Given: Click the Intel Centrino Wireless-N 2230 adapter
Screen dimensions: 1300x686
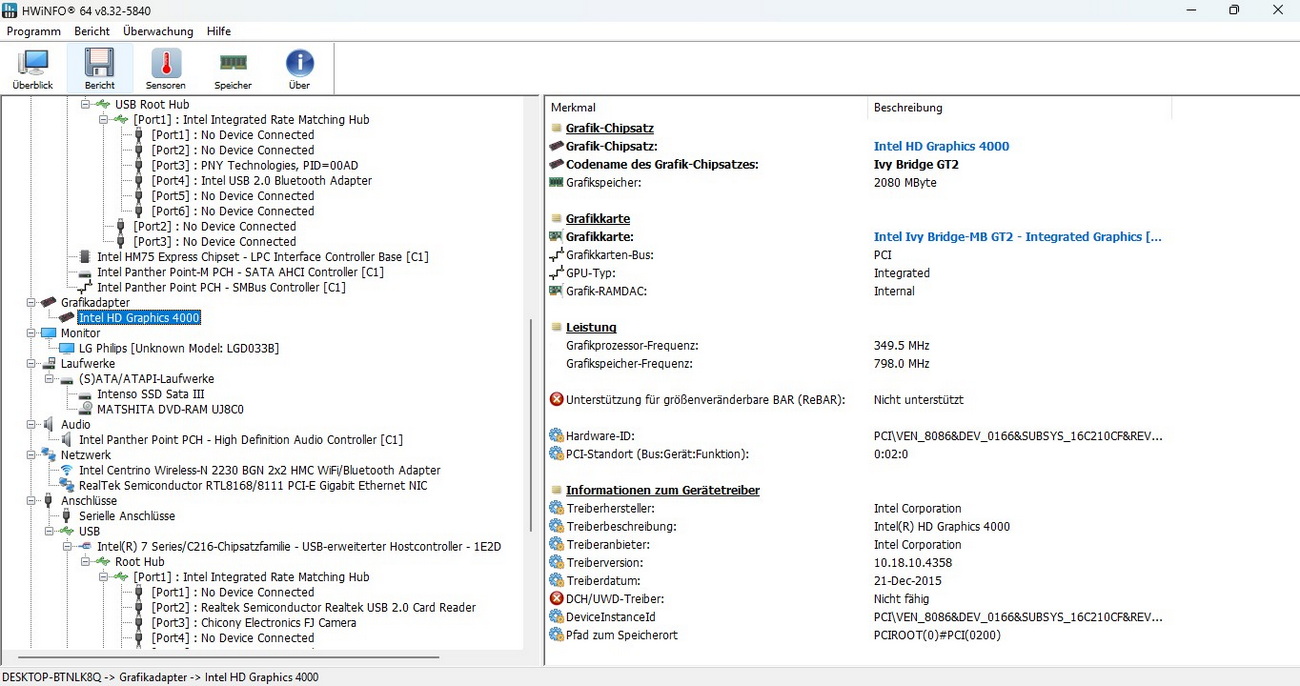Looking at the screenshot, I should 259,470.
